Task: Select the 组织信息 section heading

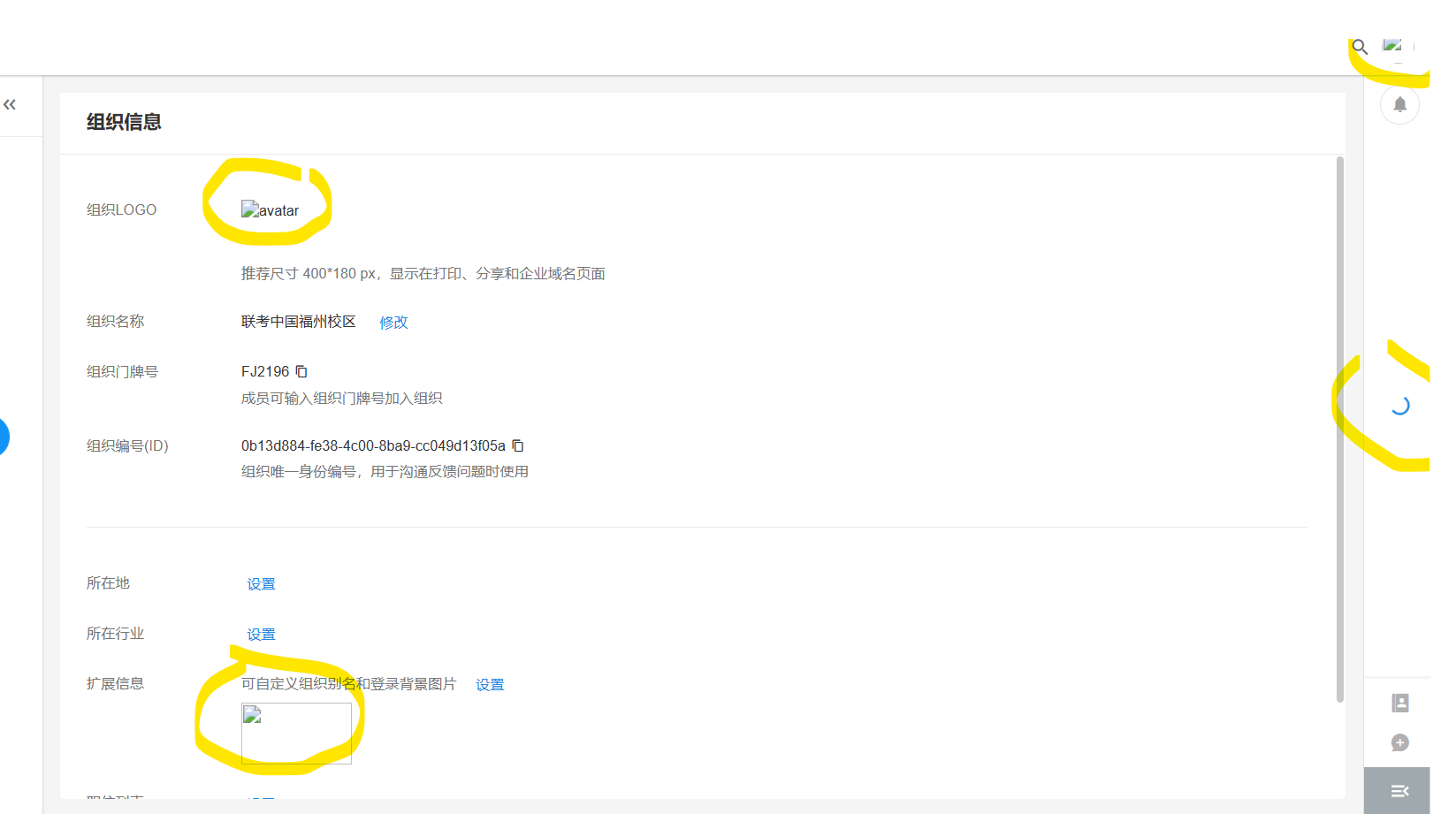Action: (124, 122)
